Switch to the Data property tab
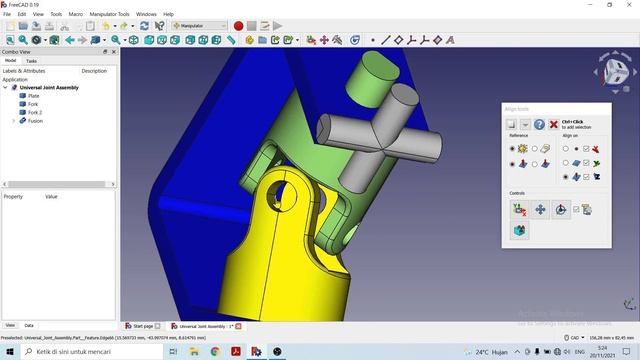 (x=29, y=325)
